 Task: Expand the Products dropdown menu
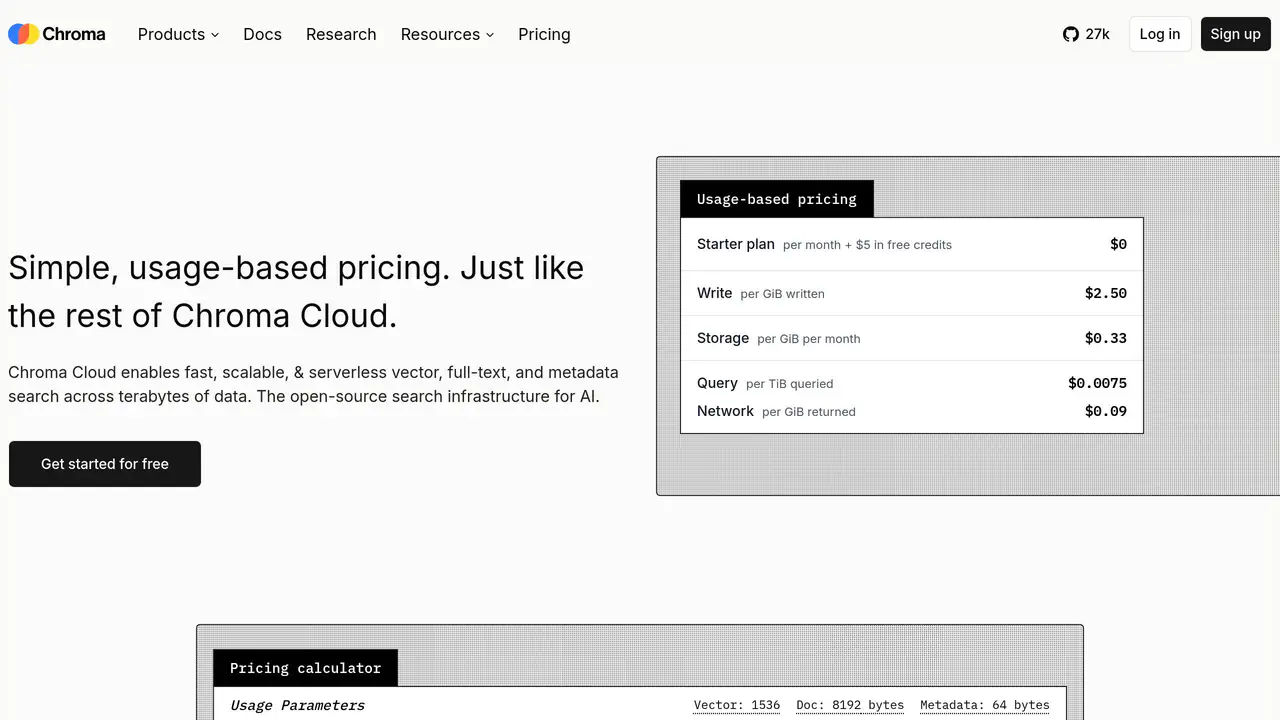click(x=178, y=34)
